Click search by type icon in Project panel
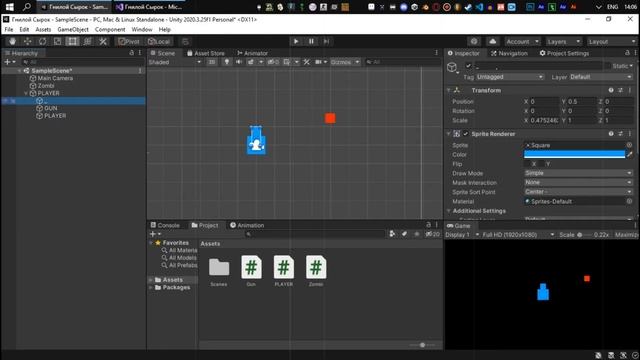 coord(392,234)
